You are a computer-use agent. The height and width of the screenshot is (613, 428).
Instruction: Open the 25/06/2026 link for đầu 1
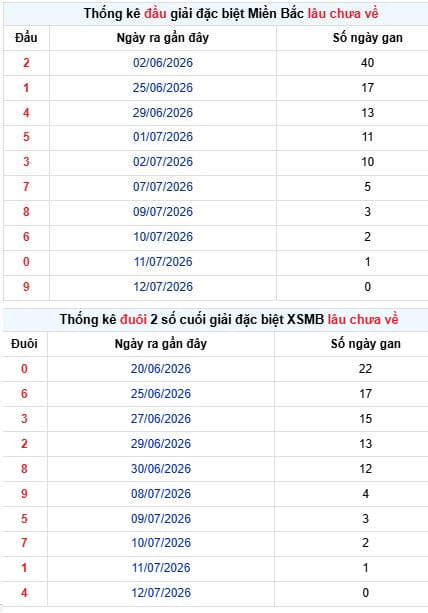tap(163, 88)
